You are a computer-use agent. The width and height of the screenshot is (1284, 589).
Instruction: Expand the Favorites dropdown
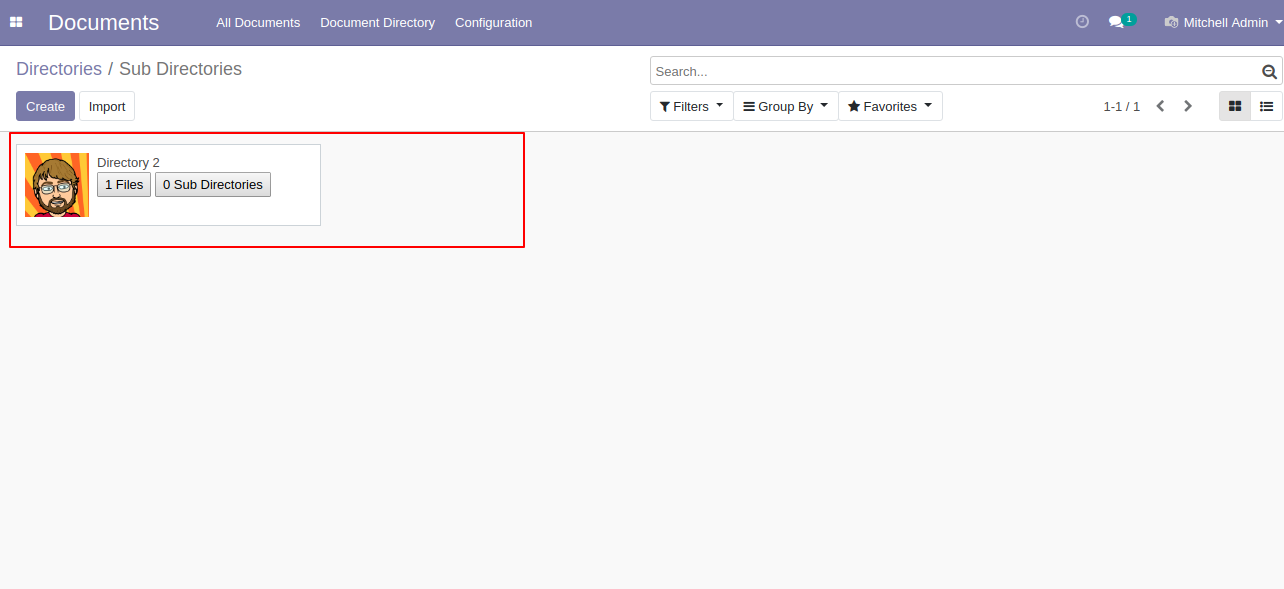coord(890,106)
